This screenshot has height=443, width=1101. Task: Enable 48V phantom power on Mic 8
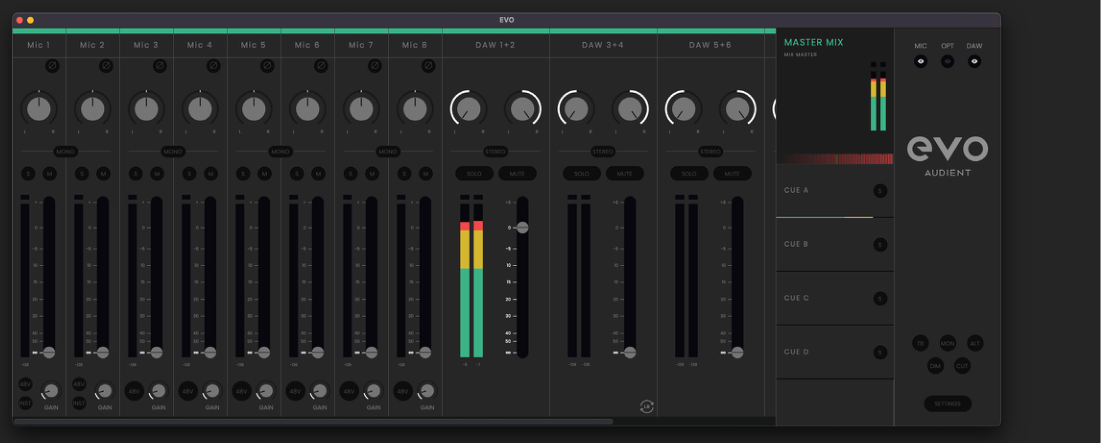(402, 390)
